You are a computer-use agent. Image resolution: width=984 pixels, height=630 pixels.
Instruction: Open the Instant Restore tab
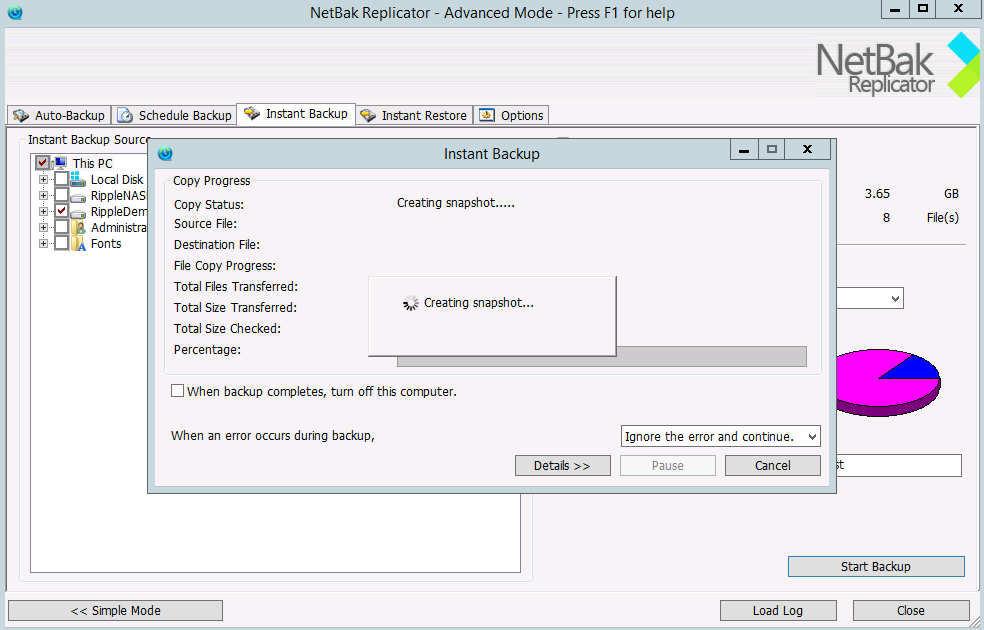(x=415, y=115)
